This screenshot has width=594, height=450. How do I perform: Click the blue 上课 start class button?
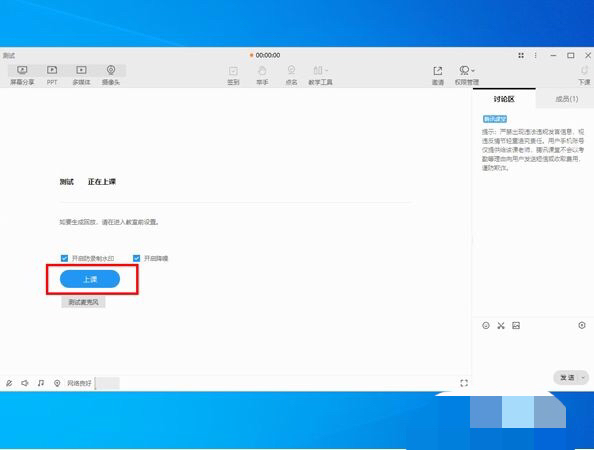tap(90, 279)
